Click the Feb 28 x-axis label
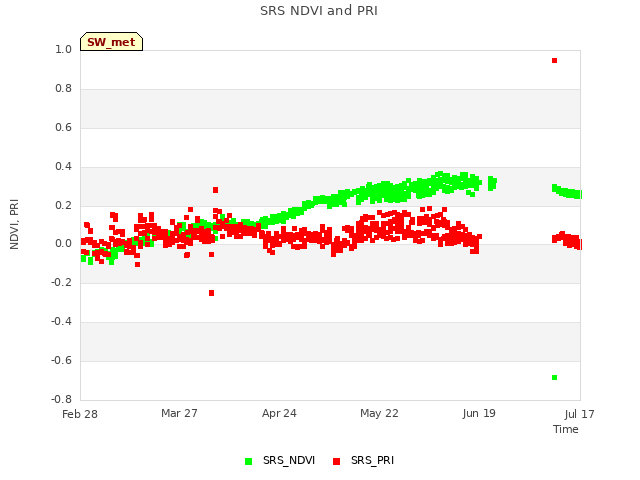The image size is (640, 480). [x=80, y=414]
